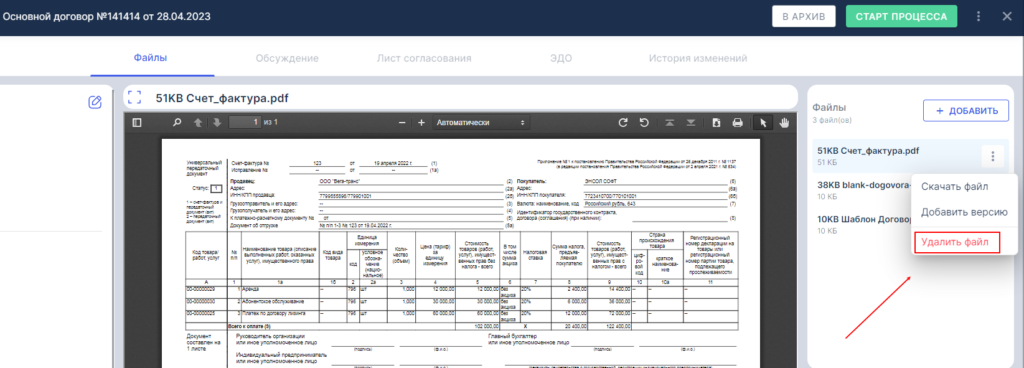This screenshot has height=368, width=1024.
Task: Click the СТАРТ ПРОЦЕССА button
Action: point(901,16)
